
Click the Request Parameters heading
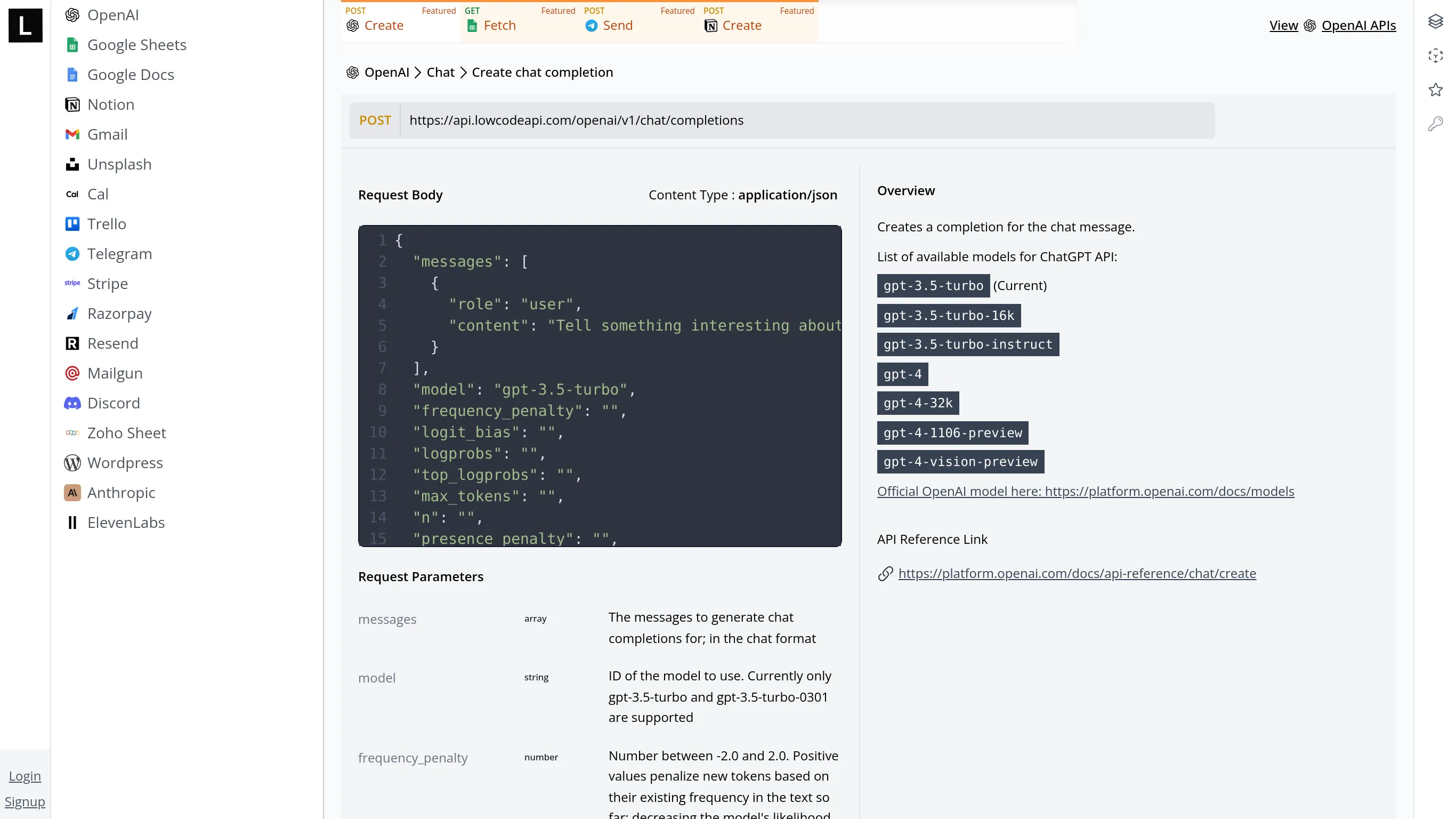coord(420,577)
